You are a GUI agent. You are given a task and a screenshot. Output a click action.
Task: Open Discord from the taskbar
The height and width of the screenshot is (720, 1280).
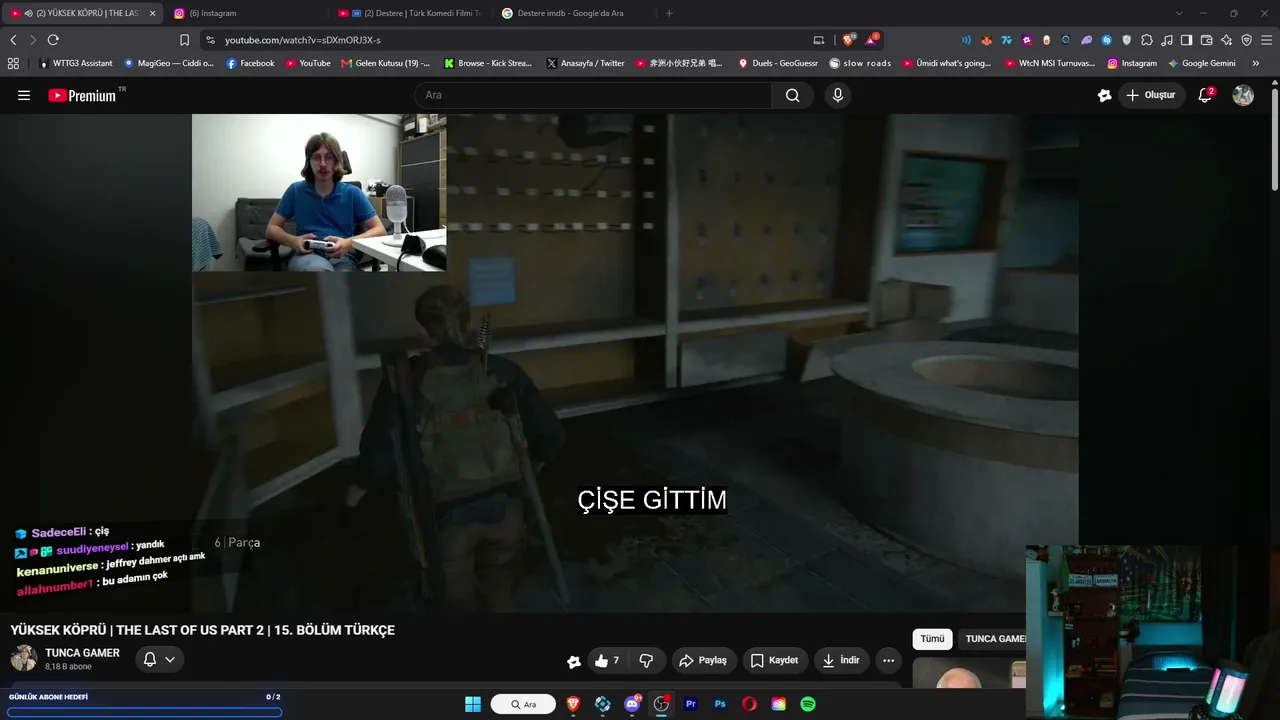pyautogui.click(x=632, y=704)
